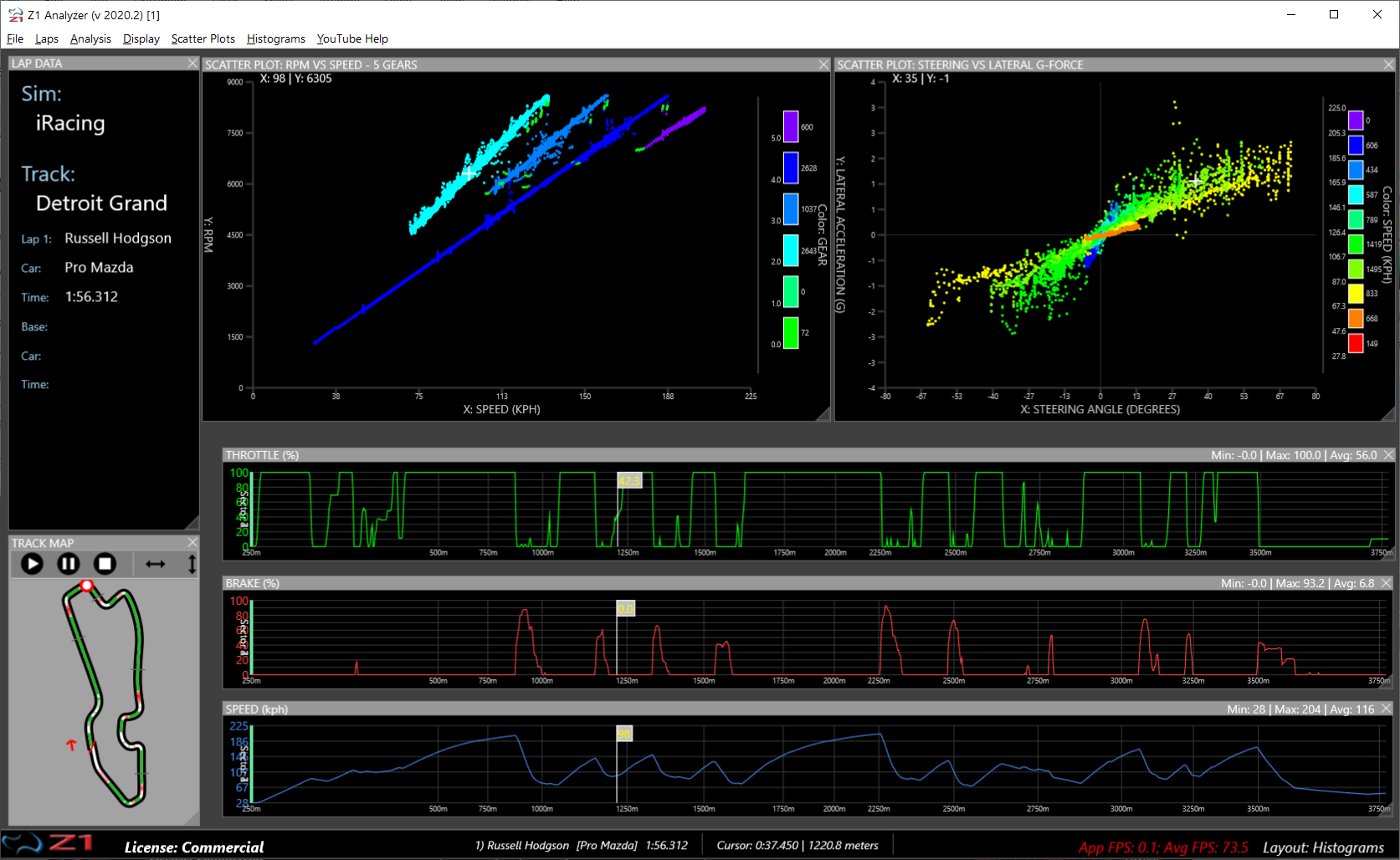Click the cyan gear color swatch with 2643 points
Image resolution: width=1400 pixels, height=860 pixels.
pyautogui.click(x=791, y=250)
